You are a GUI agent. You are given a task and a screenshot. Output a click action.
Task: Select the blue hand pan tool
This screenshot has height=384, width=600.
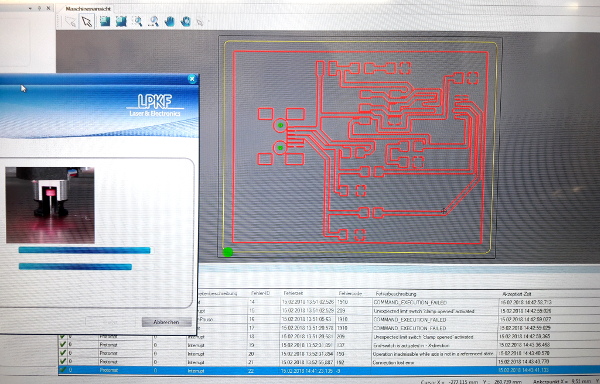170,21
